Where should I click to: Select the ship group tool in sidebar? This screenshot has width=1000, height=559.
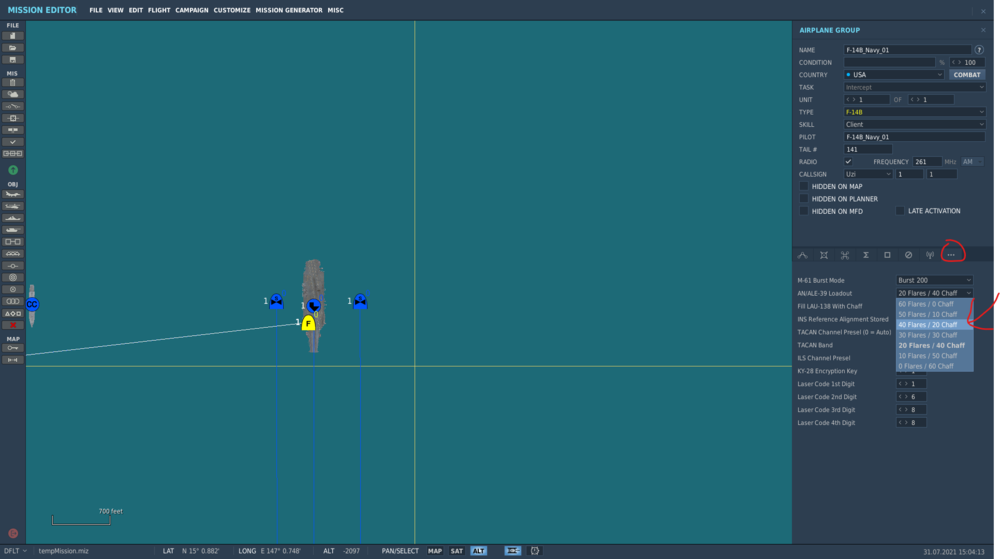13,218
